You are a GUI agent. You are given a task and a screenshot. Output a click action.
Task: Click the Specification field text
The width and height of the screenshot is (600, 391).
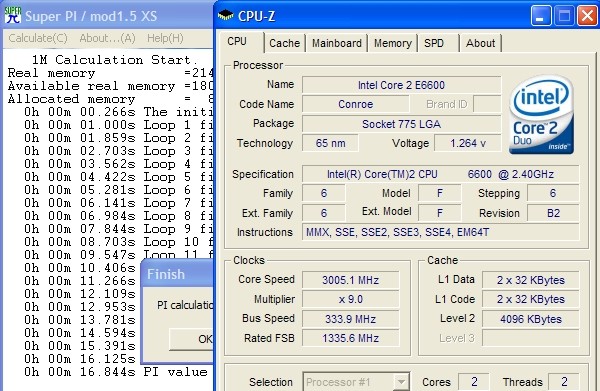[x=440, y=174]
